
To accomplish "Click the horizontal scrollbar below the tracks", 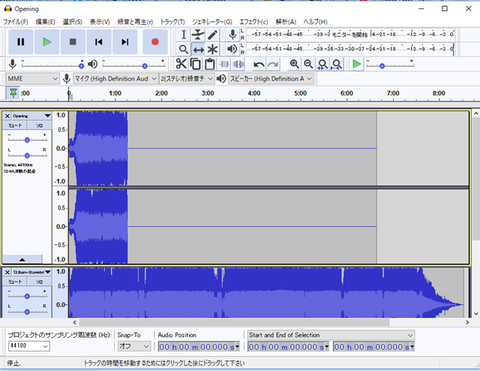I will (x=234, y=322).
